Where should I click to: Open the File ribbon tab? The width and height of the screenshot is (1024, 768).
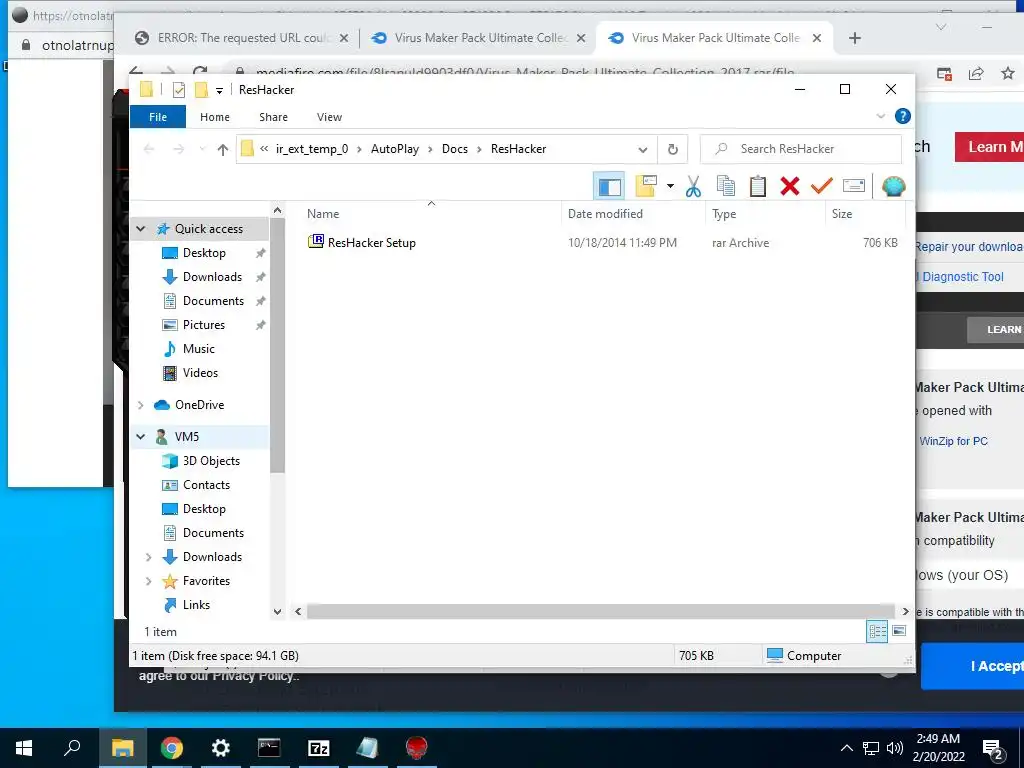point(158,117)
